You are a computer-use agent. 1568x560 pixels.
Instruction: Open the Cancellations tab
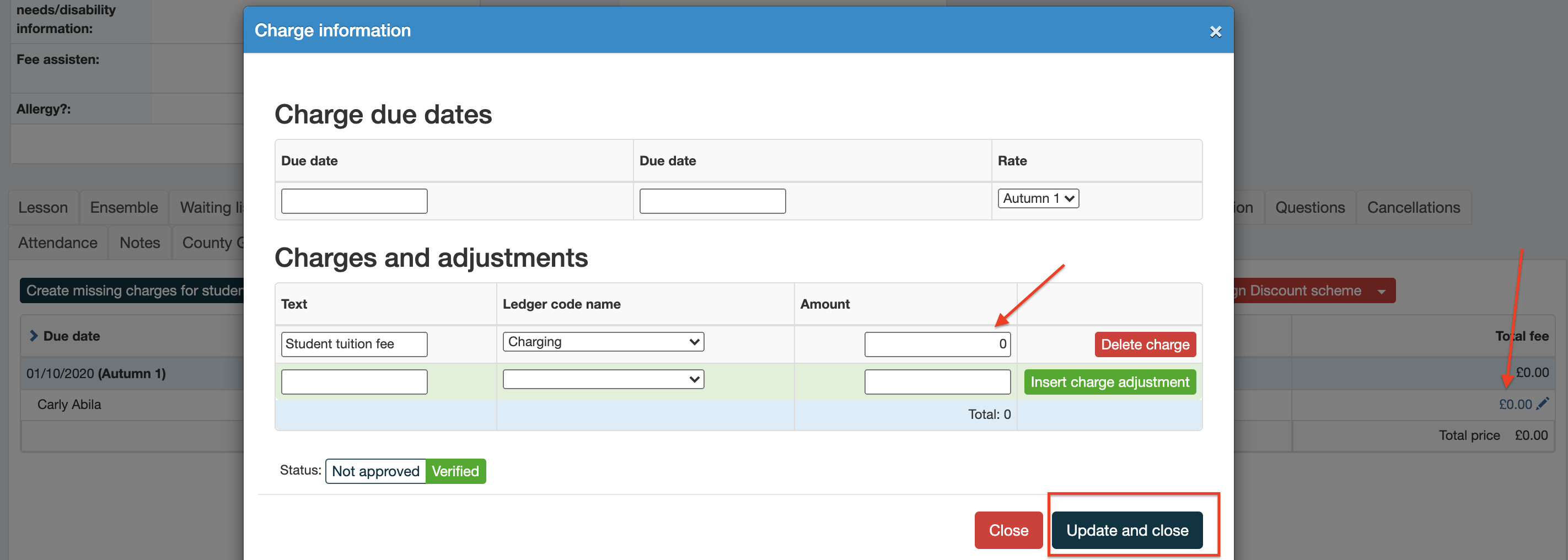(x=1414, y=208)
